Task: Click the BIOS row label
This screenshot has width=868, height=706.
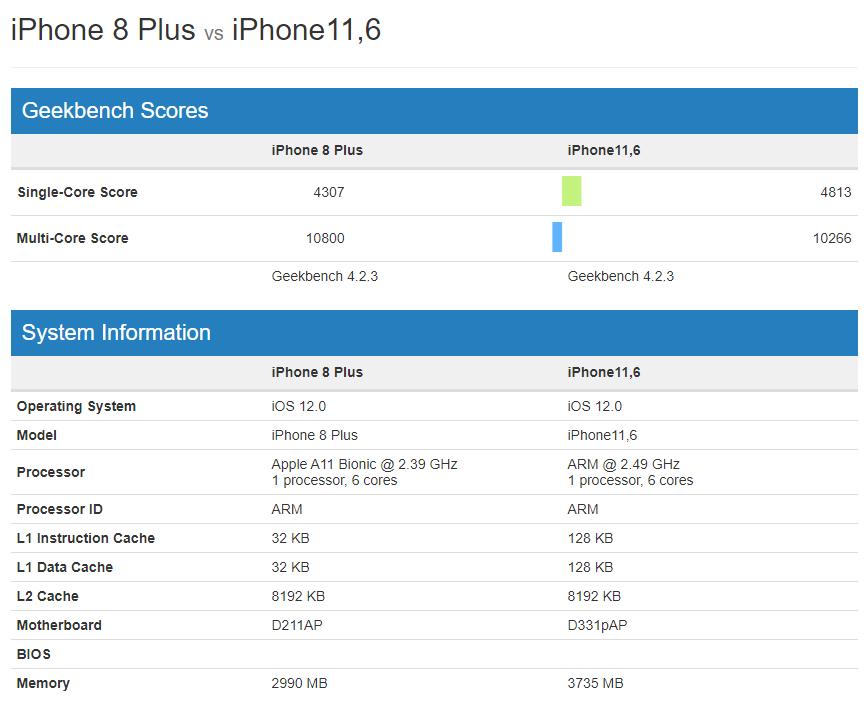Action: coord(33,654)
